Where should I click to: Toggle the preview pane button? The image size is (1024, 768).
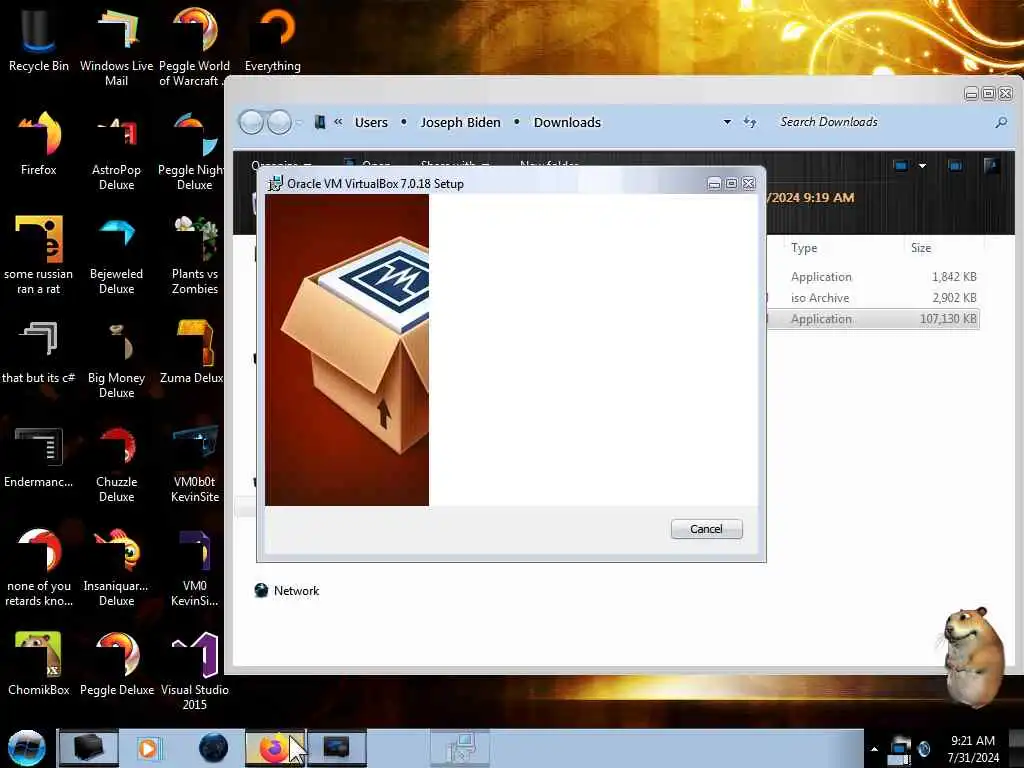(955, 166)
